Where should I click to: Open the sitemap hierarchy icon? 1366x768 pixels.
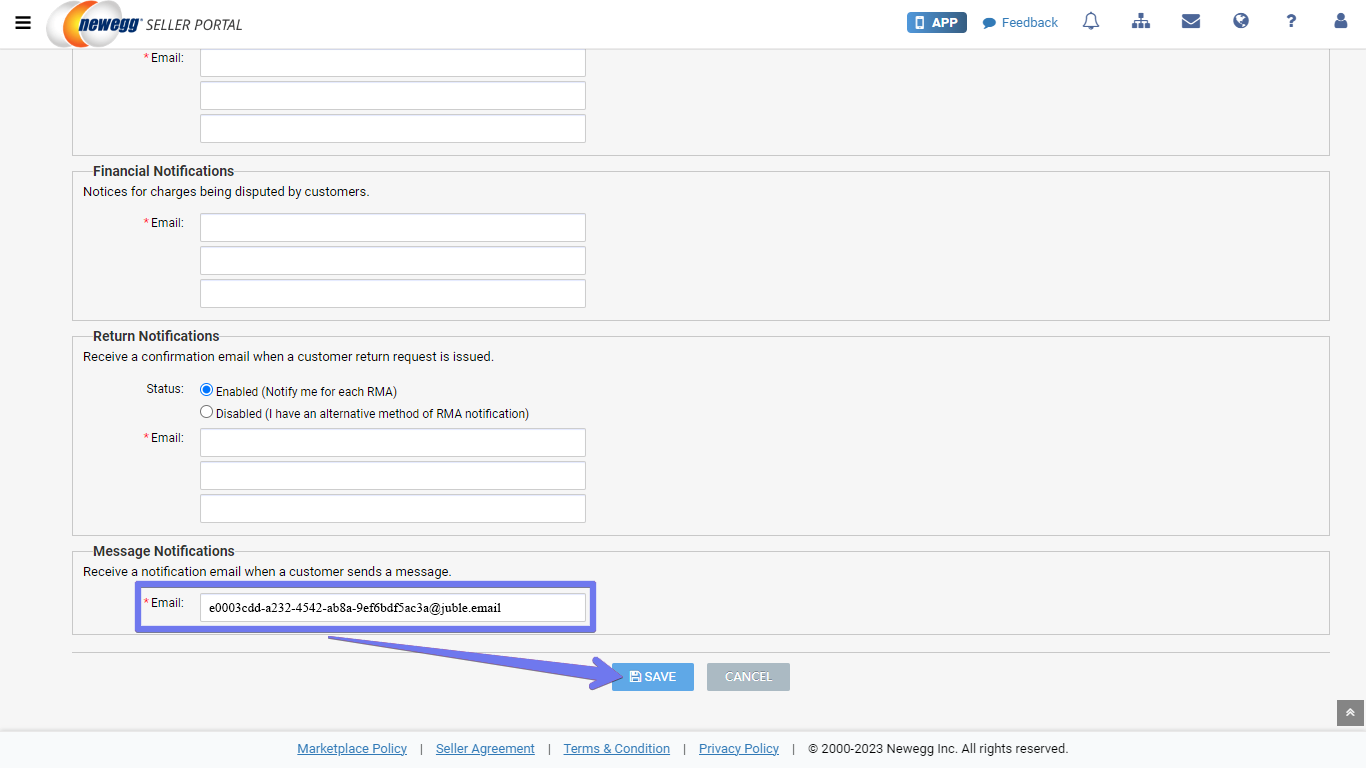(1141, 22)
